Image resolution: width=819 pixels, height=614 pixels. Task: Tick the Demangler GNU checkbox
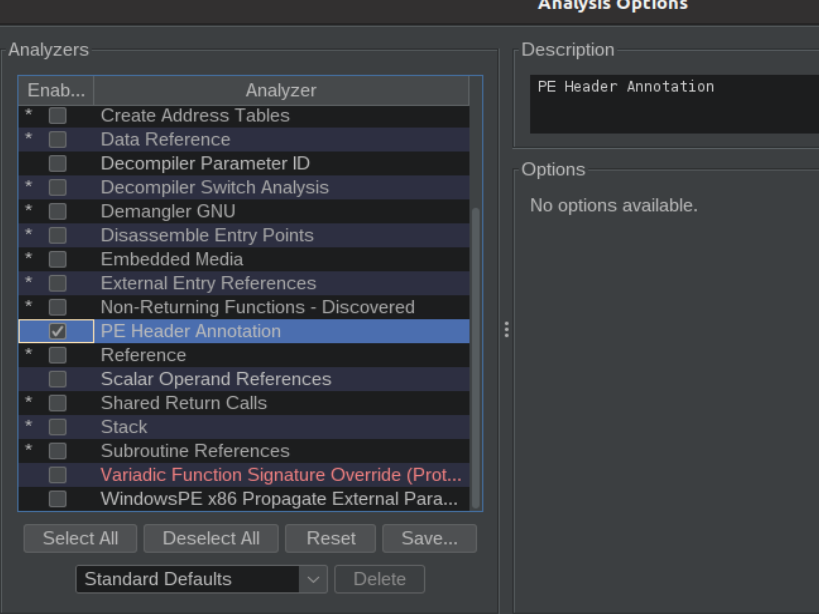coord(57,211)
